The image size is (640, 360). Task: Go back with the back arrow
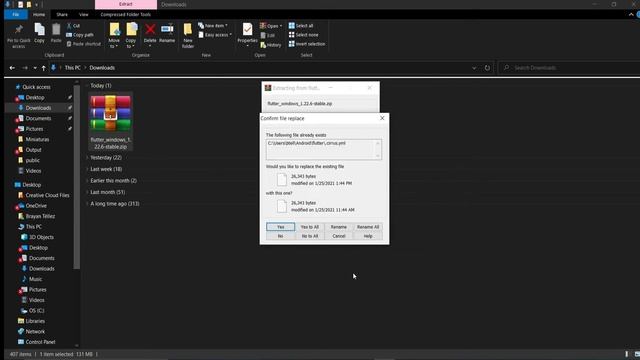pyautogui.click(x=12, y=68)
